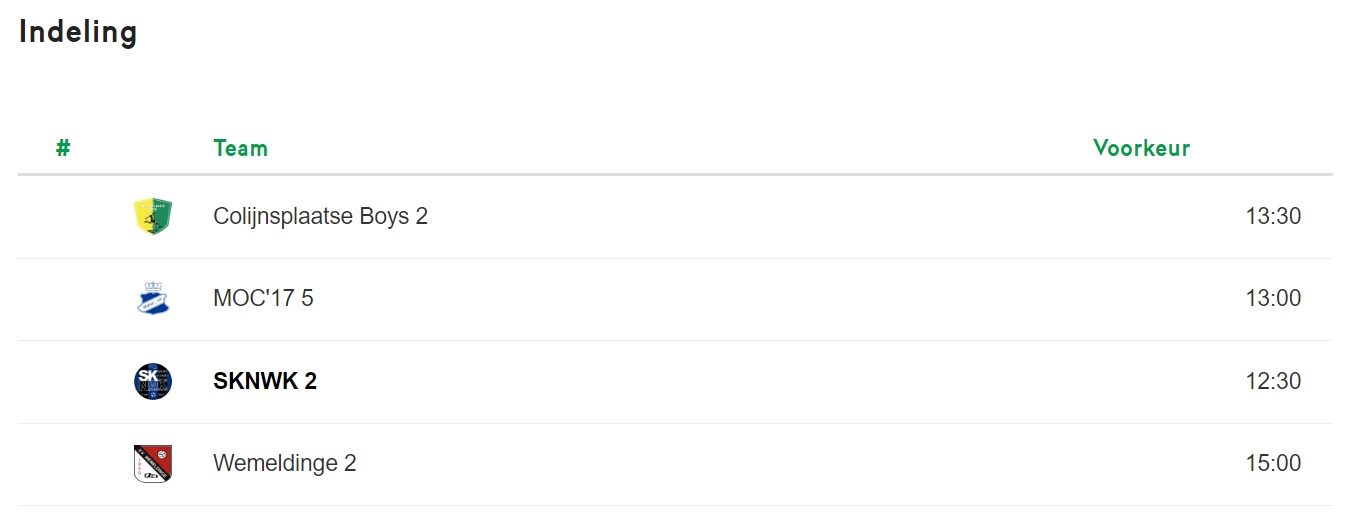Screen dimensions: 1362x523
Task: Select the Wemeldinge 2 table row
Action: tap(675, 464)
